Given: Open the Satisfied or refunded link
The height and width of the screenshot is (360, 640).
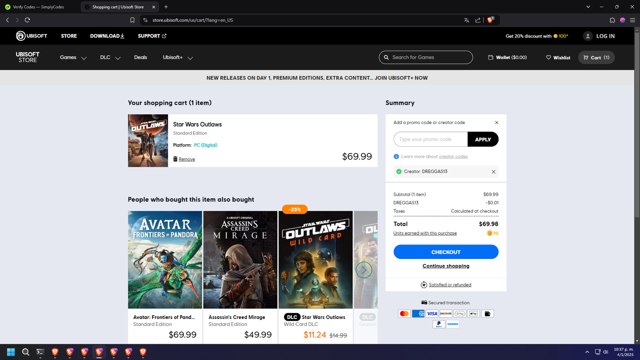Looking at the screenshot, I should [450, 285].
